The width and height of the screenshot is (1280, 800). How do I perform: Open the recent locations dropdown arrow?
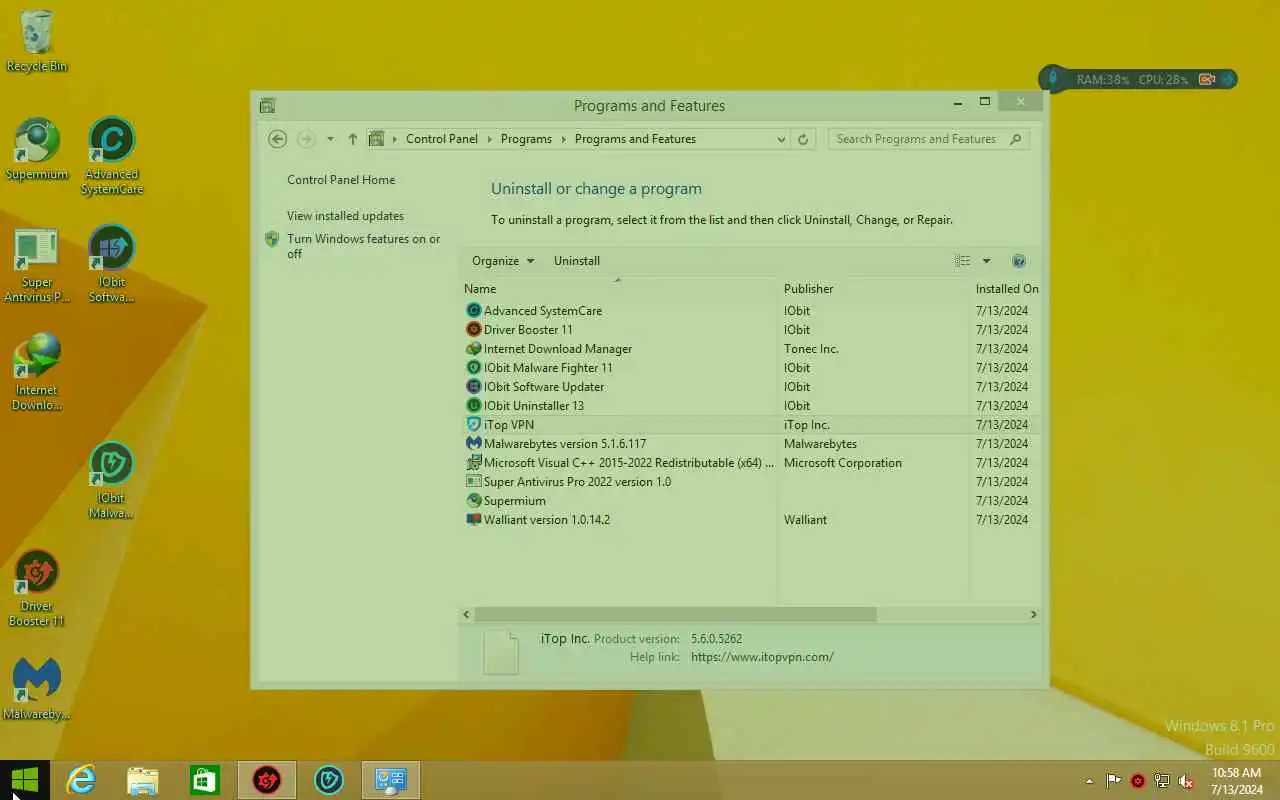coord(330,139)
